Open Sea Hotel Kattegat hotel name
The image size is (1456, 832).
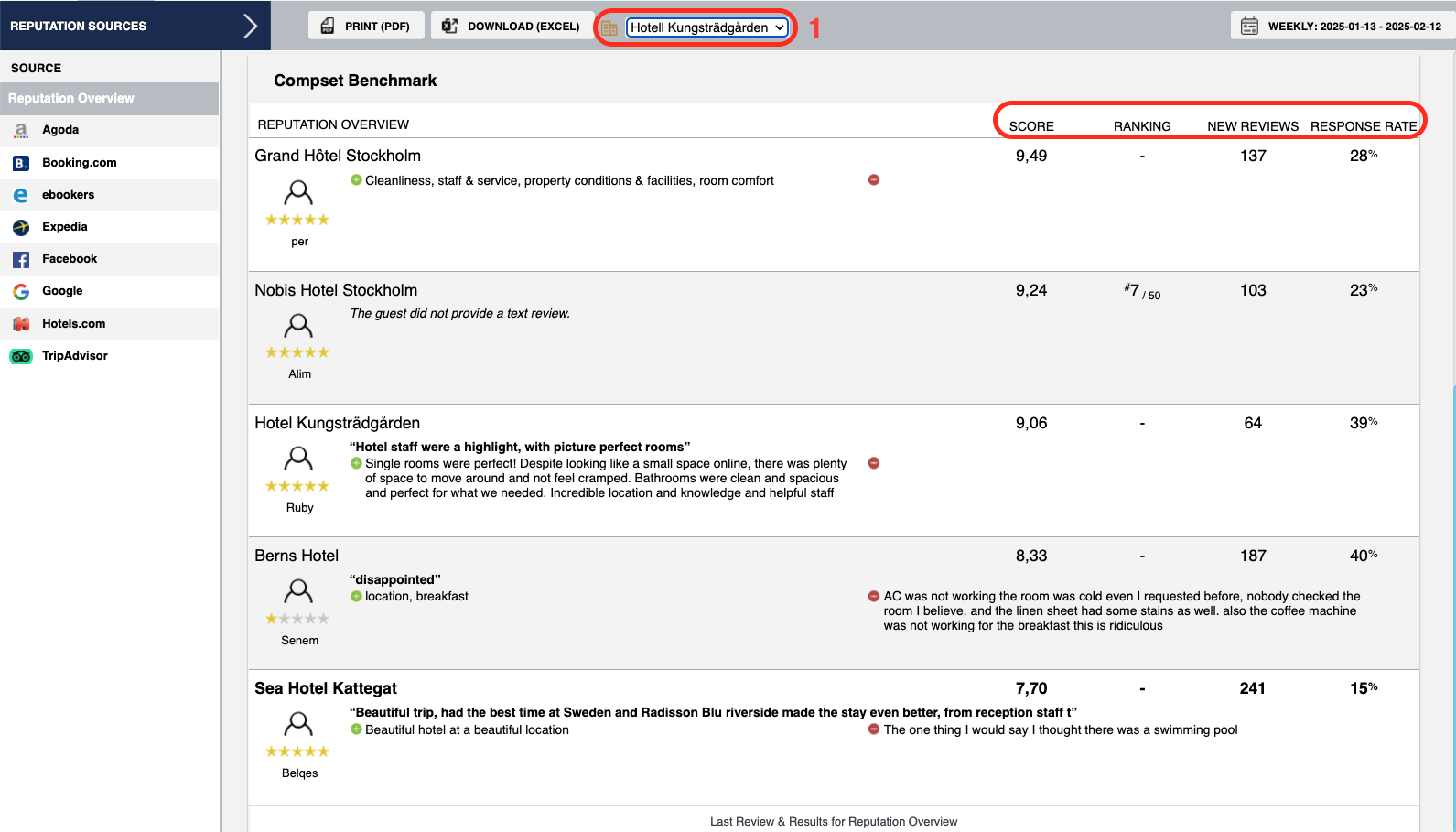tap(326, 688)
